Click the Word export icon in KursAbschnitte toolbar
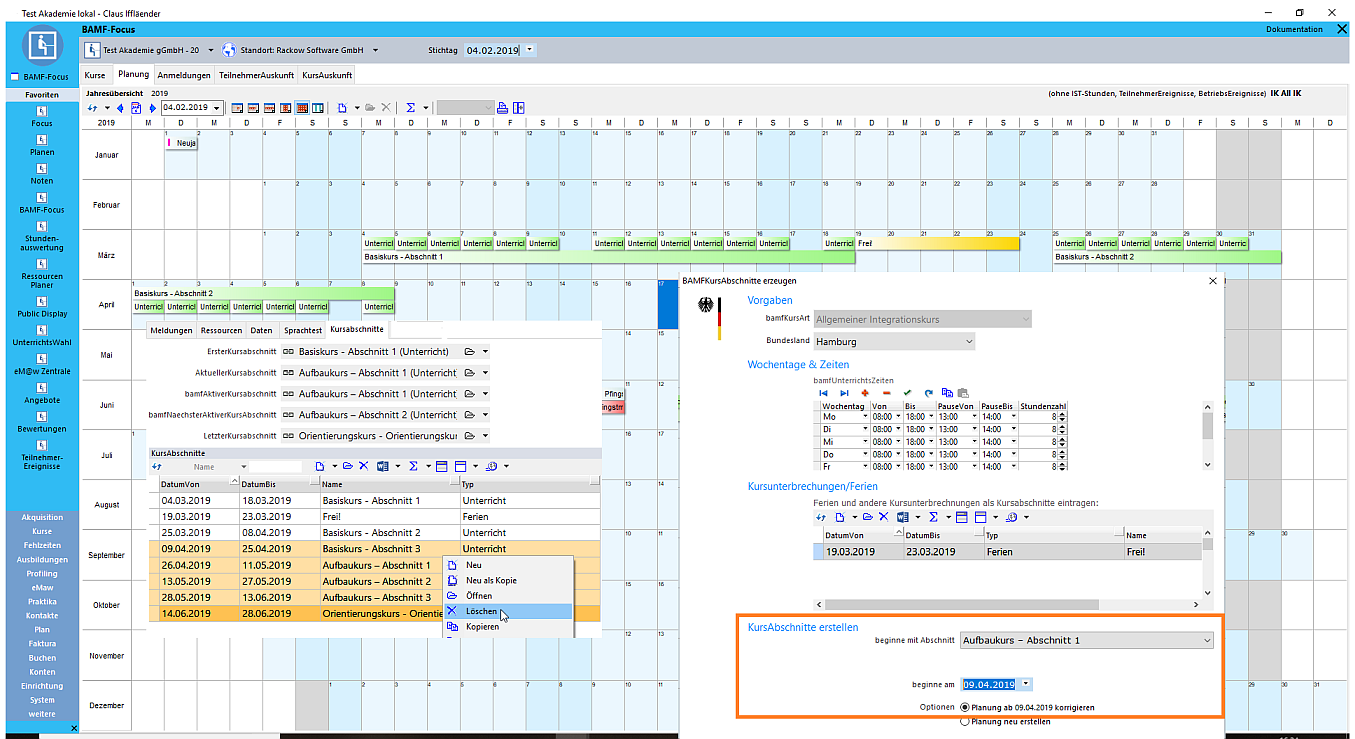 (x=383, y=466)
